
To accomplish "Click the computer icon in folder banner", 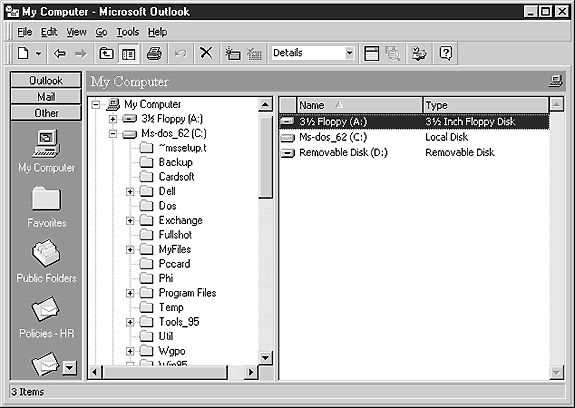I will [556, 81].
